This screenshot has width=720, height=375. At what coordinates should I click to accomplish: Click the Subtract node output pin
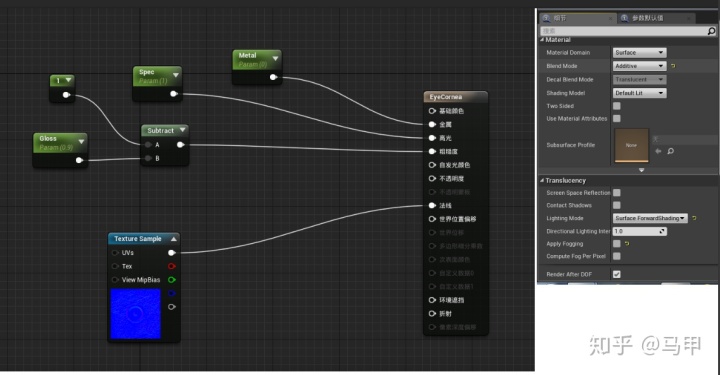click(180, 145)
